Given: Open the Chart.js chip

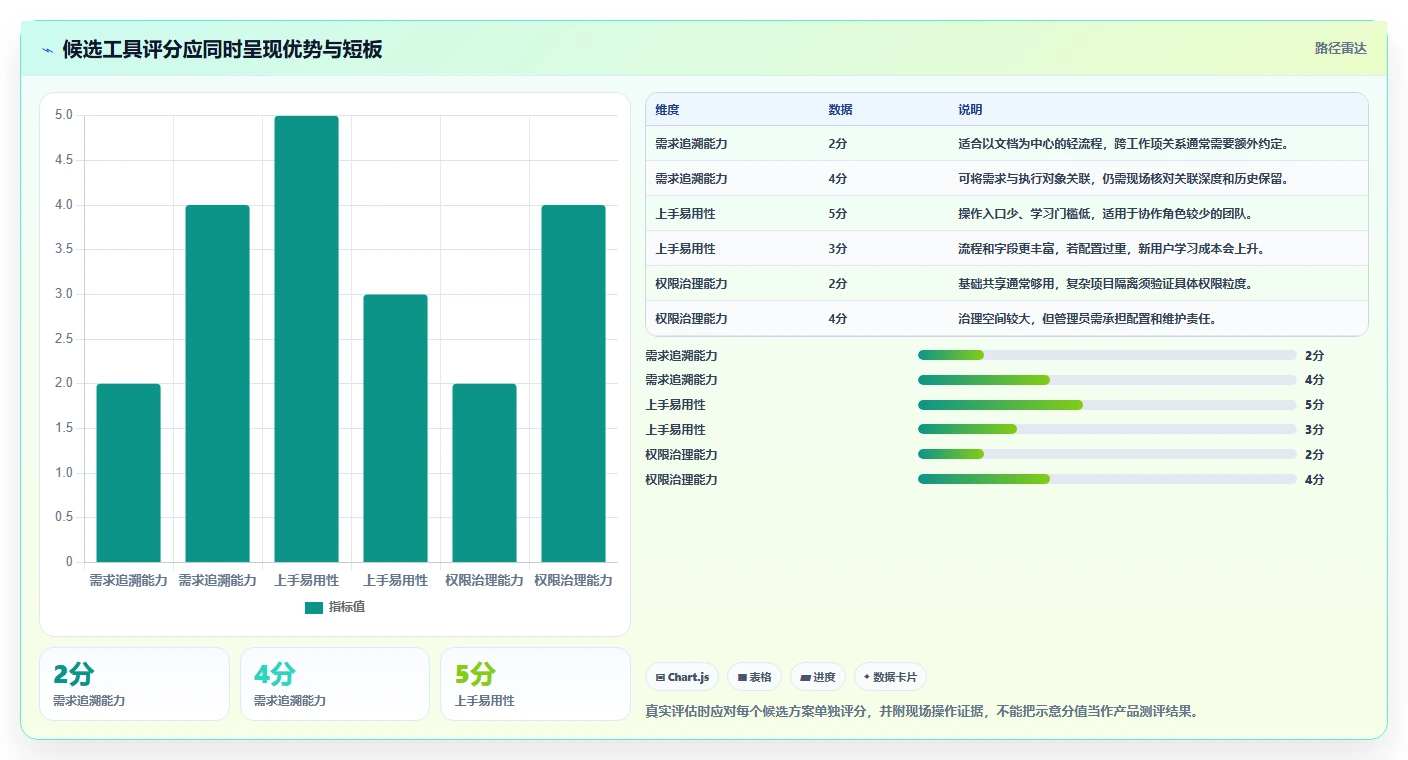Looking at the screenshot, I should 682,677.
